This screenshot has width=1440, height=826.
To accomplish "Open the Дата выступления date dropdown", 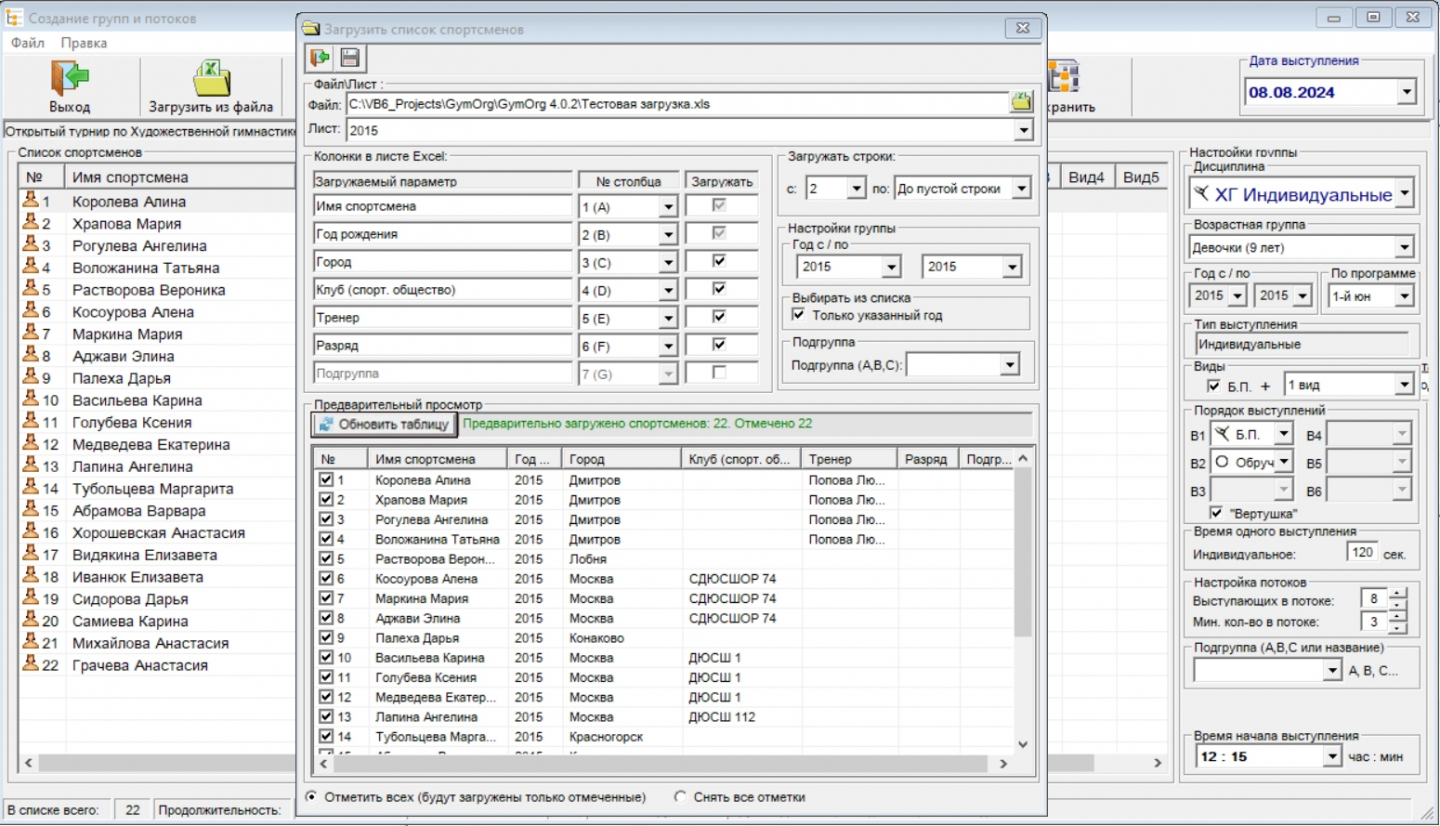I will (x=1406, y=92).
